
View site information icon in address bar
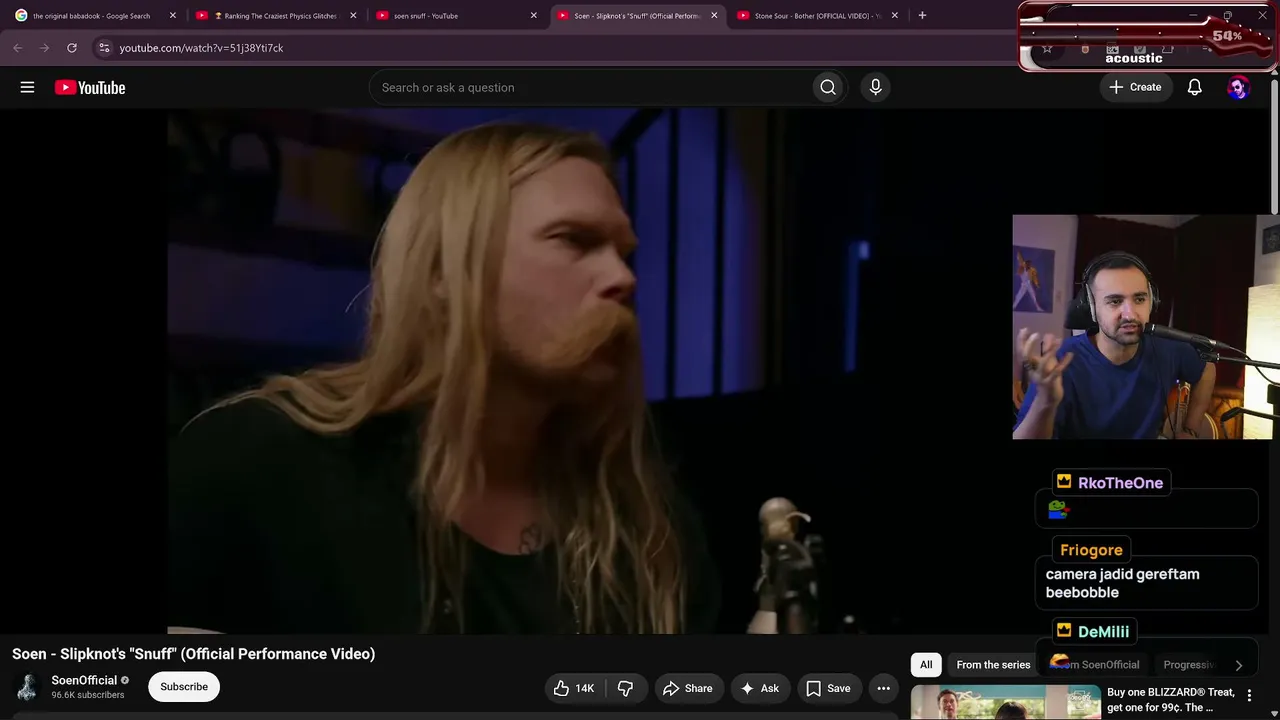click(104, 48)
